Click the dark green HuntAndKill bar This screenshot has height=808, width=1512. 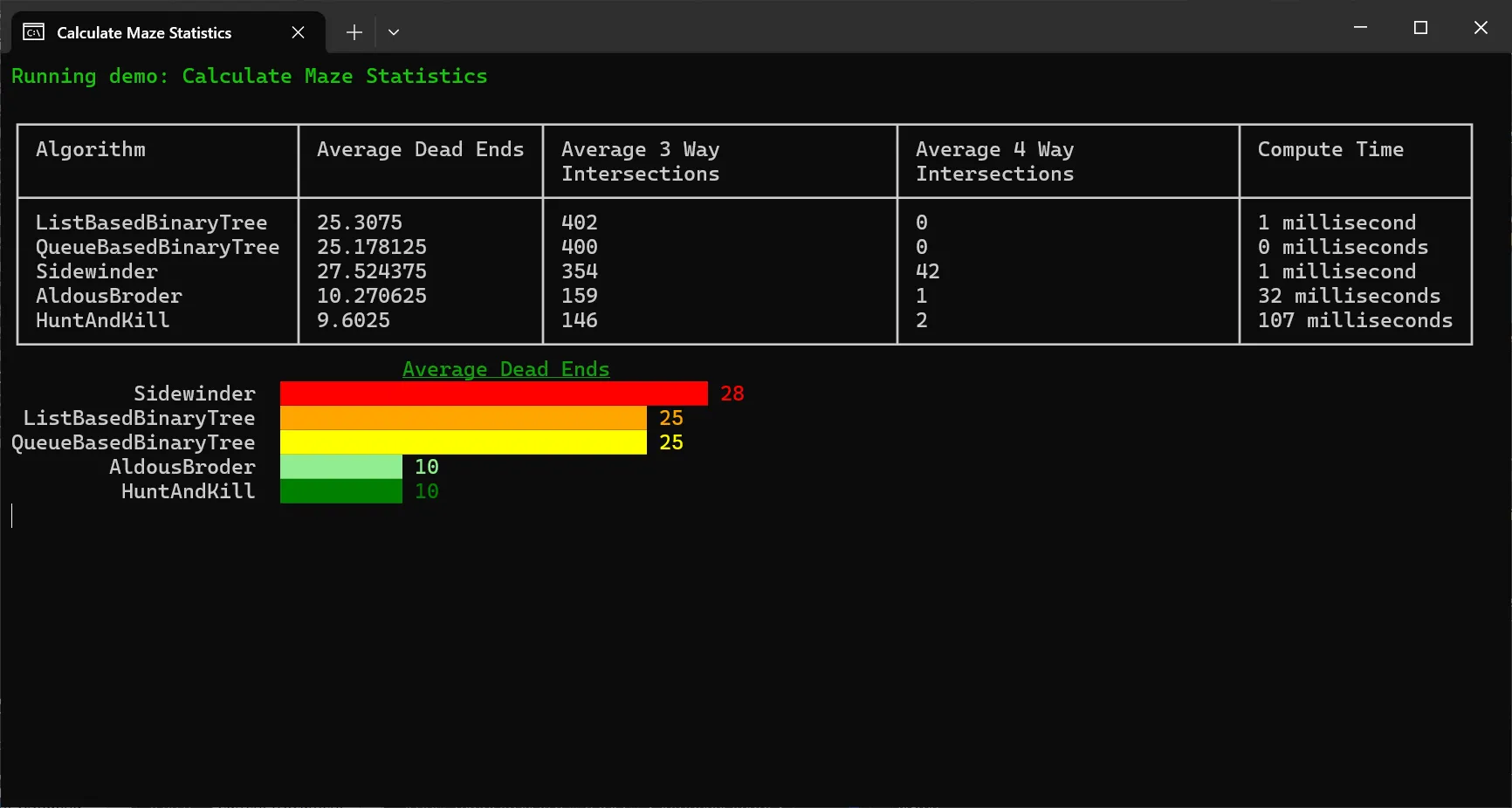click(340, 491)
